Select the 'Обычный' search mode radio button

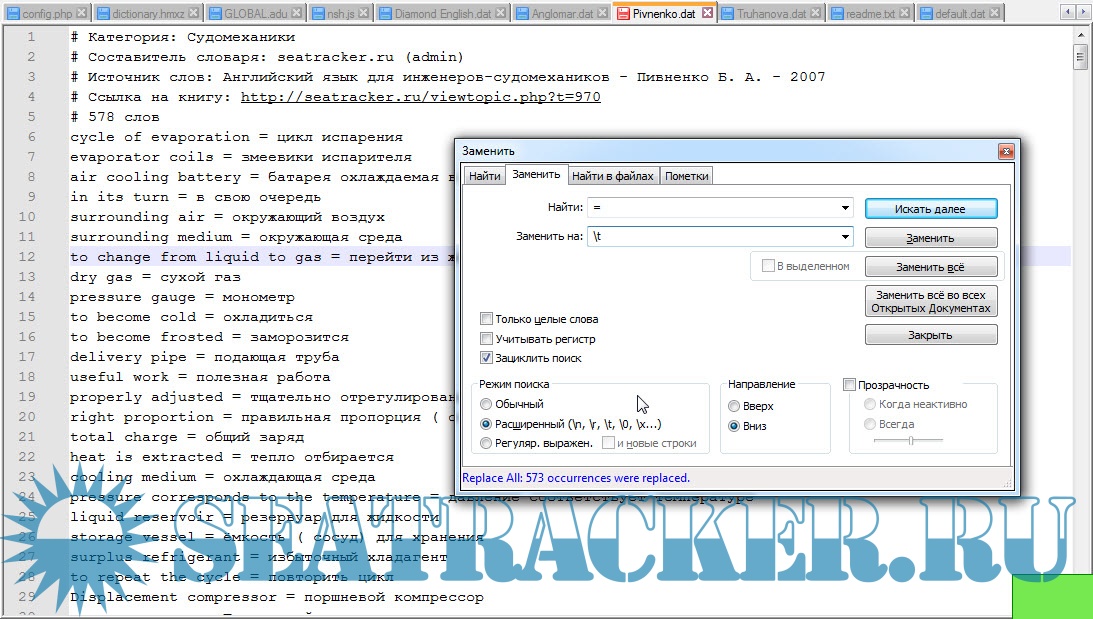487,405
